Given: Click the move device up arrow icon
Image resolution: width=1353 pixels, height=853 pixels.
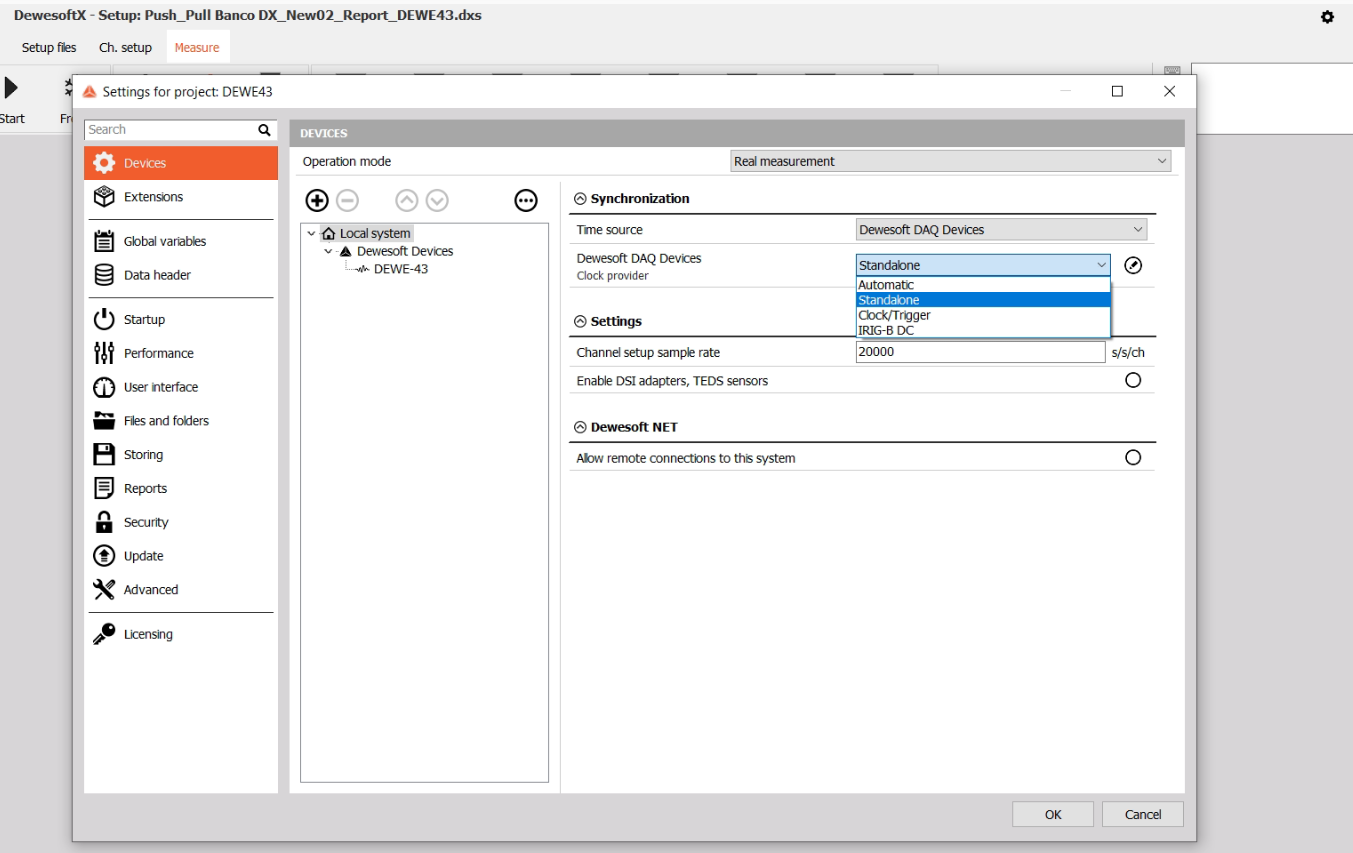Looking at the screenshot, I should point(406,201).
